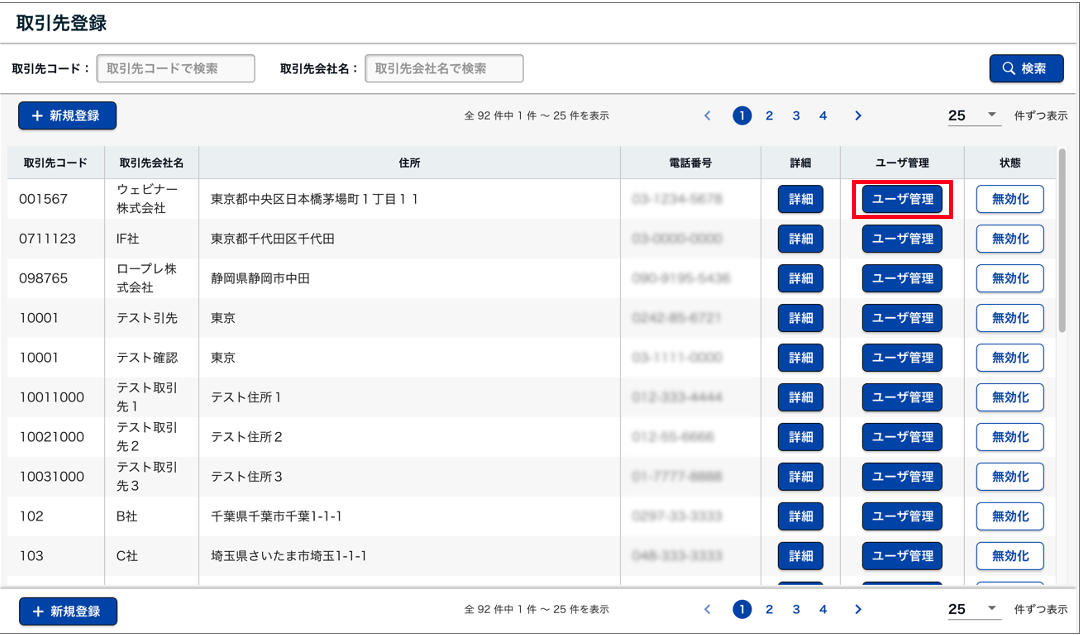Click 無効化 for テスト住所3 row
The height and width of the screenshot is (635, 1081).
(1009, 477)
